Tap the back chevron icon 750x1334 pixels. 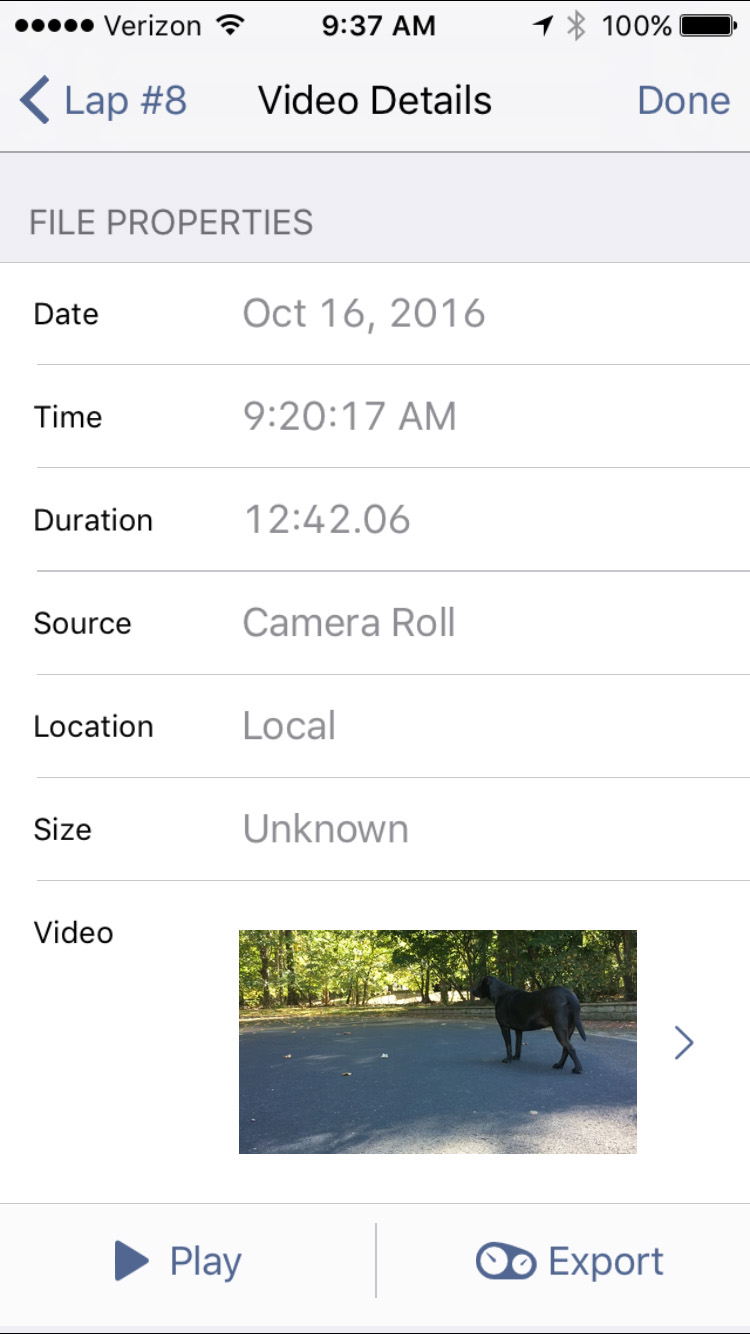34,101
